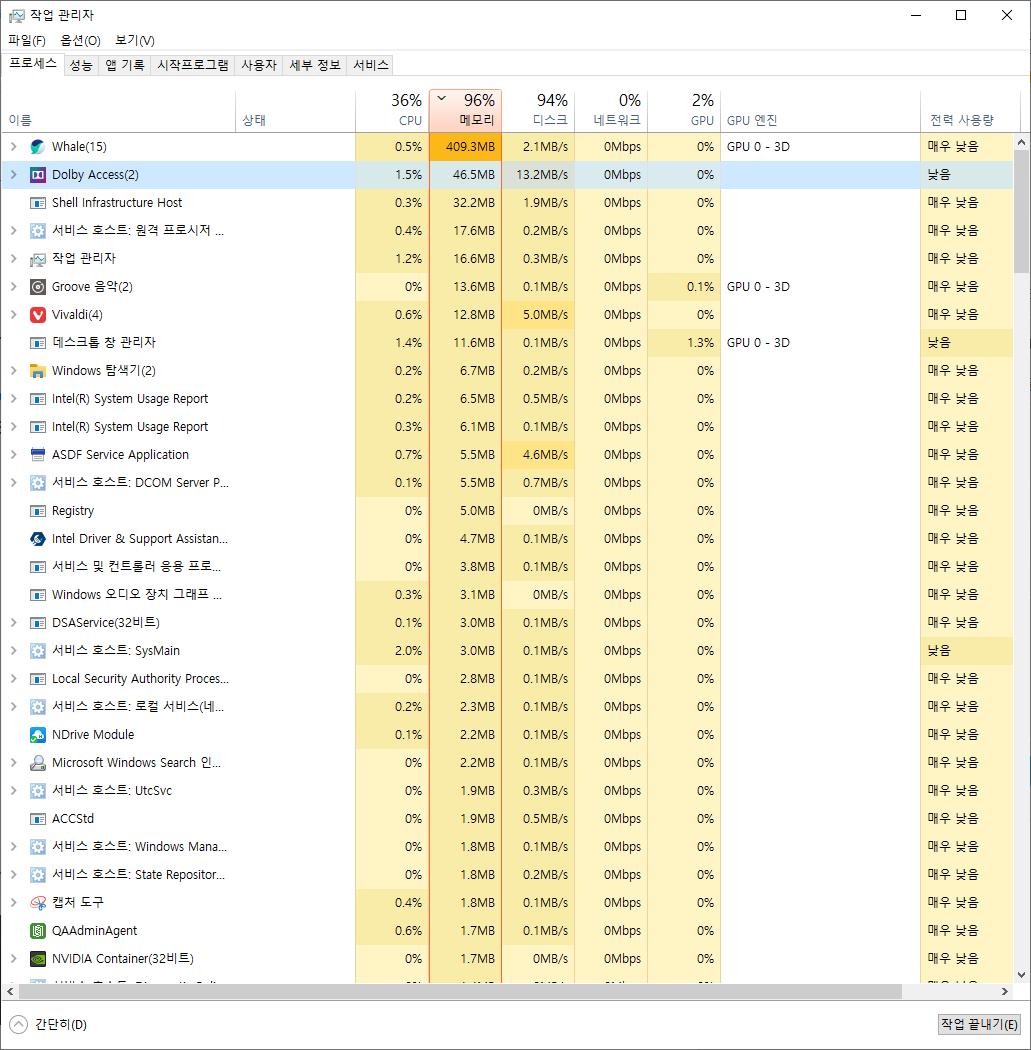Select the Registry process icon
This screenshot has height=1050, width=1031.
click(x=38, y=511)
